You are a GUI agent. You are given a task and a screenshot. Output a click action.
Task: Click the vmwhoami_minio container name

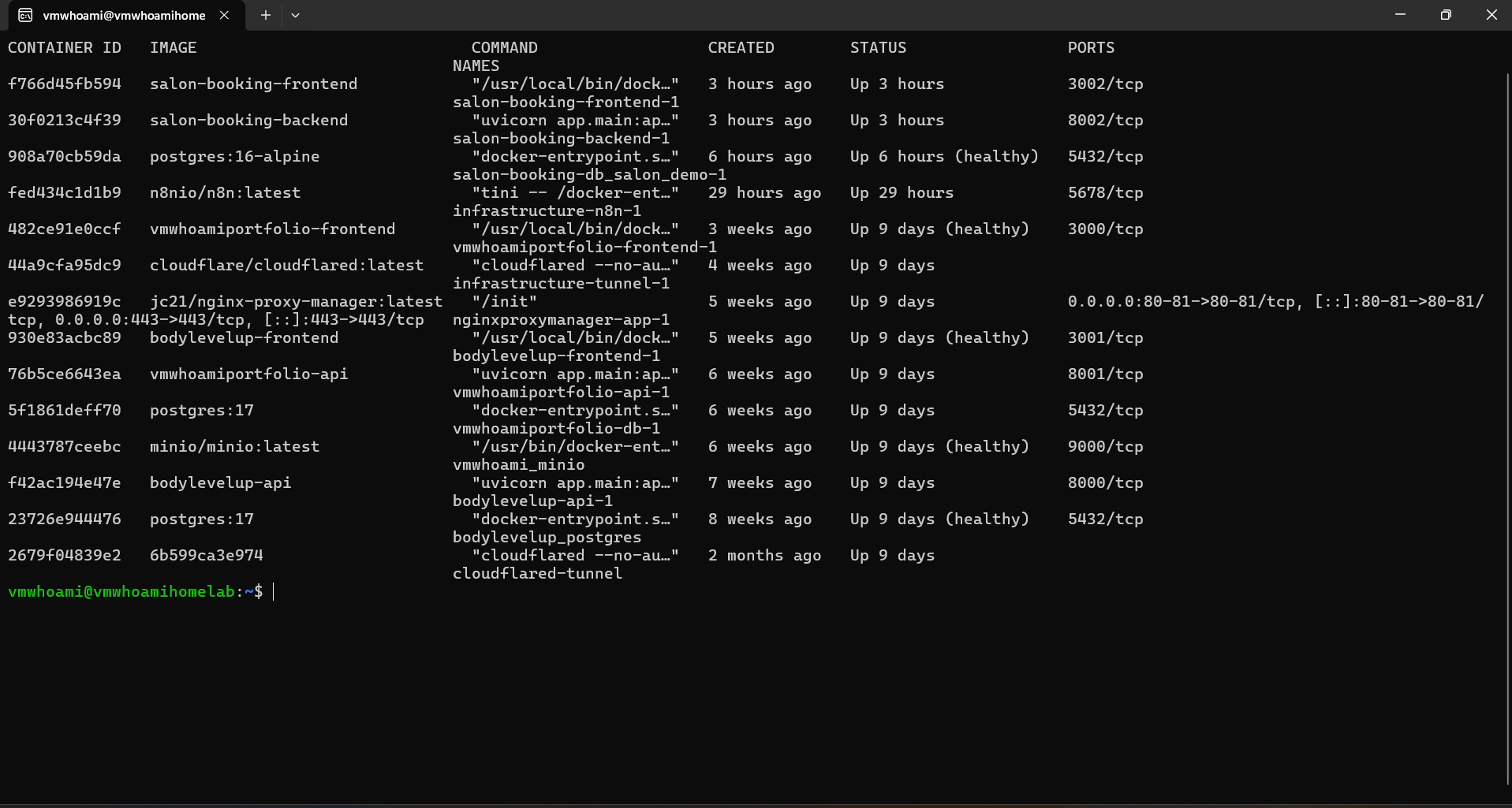[x=518, y=464]
